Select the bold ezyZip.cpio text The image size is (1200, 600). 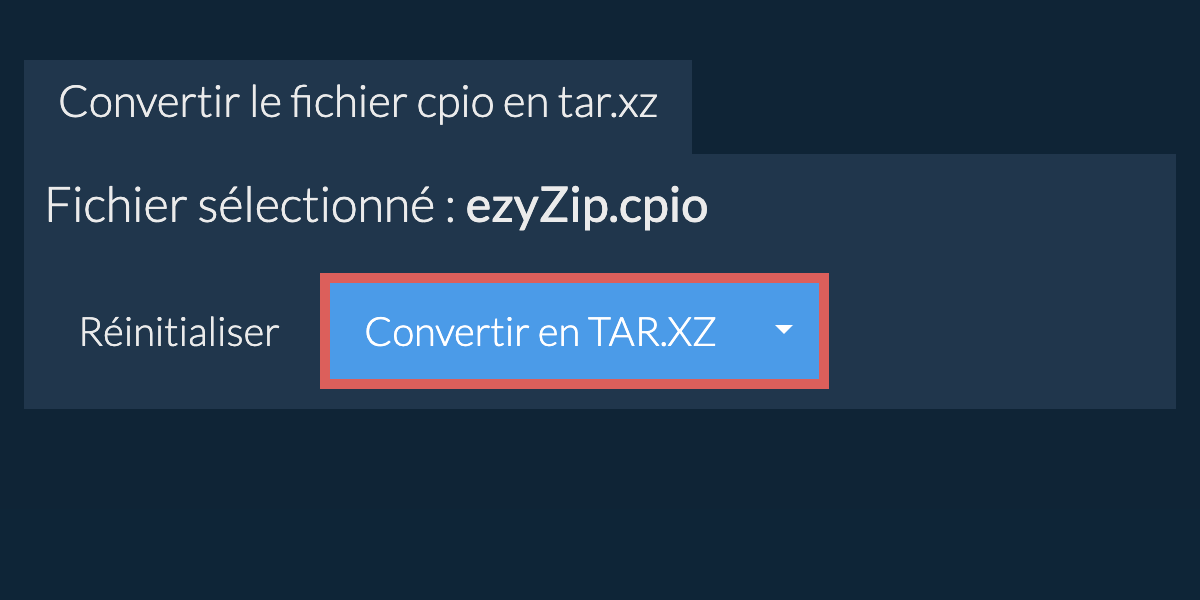[x=587, y=207]
